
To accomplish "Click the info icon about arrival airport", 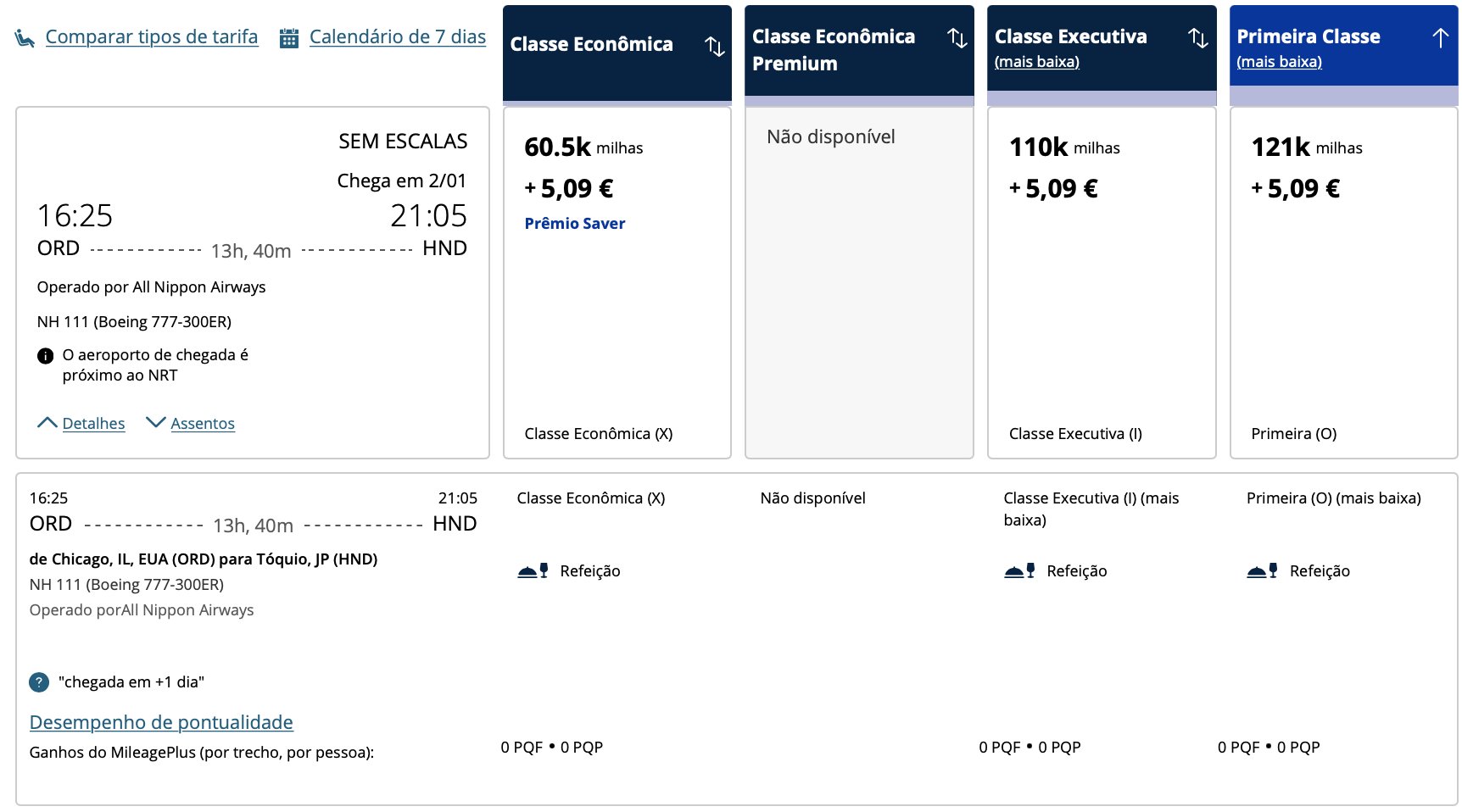I will pos(46,356).
